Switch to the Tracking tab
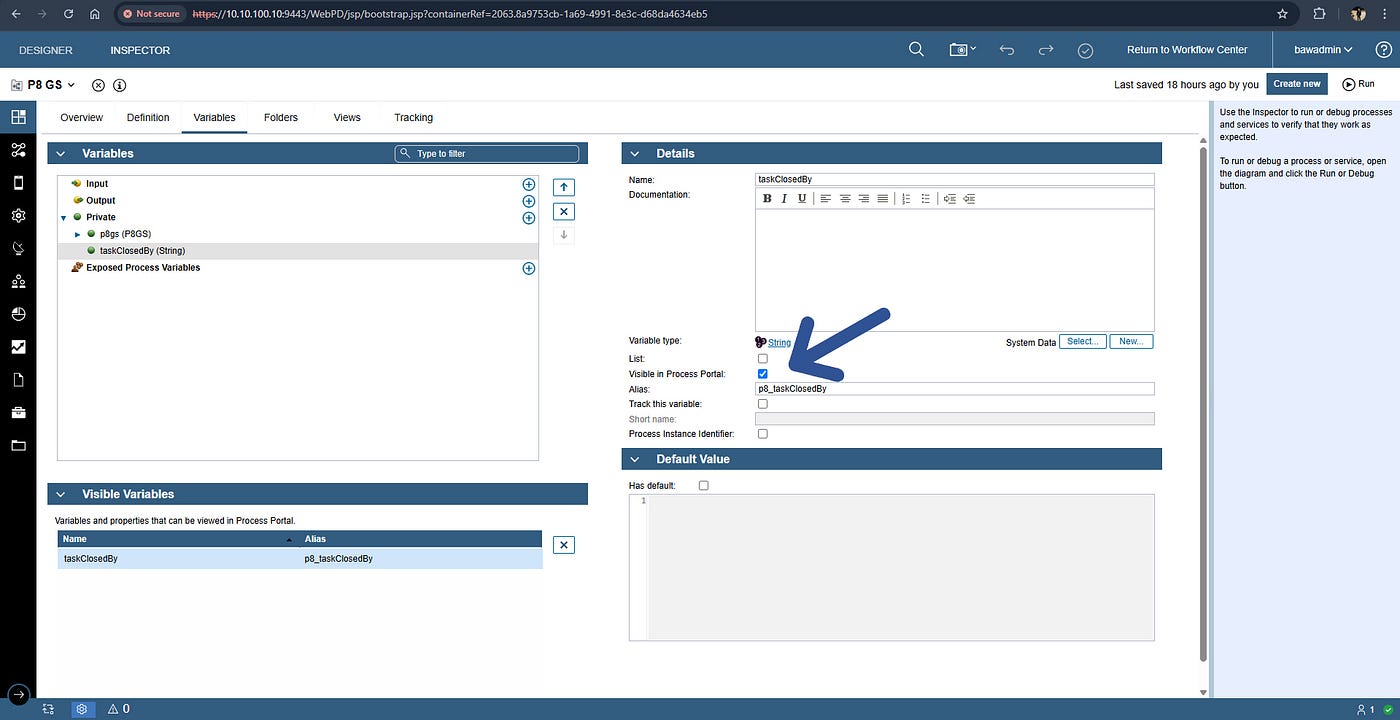 413,117
